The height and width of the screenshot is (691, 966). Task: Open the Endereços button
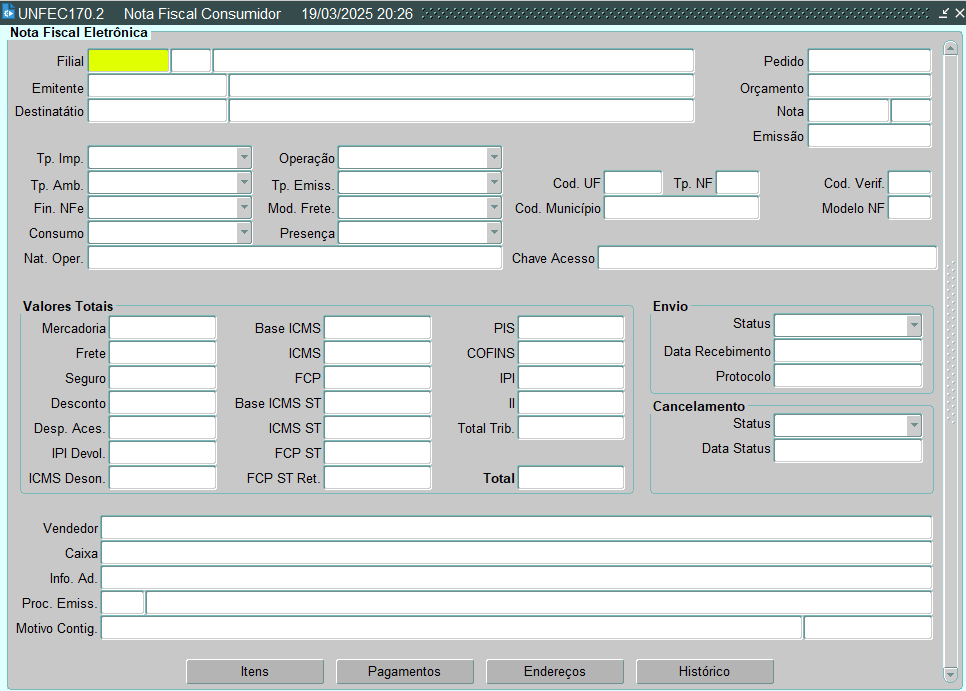[555, 672]
